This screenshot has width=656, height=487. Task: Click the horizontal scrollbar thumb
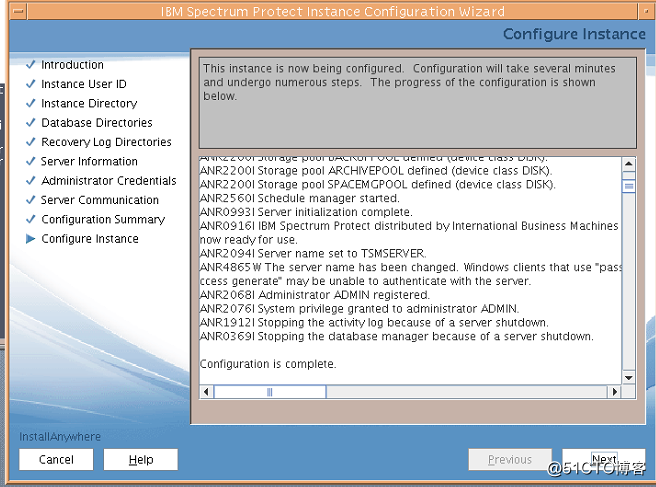click(270, 392)
